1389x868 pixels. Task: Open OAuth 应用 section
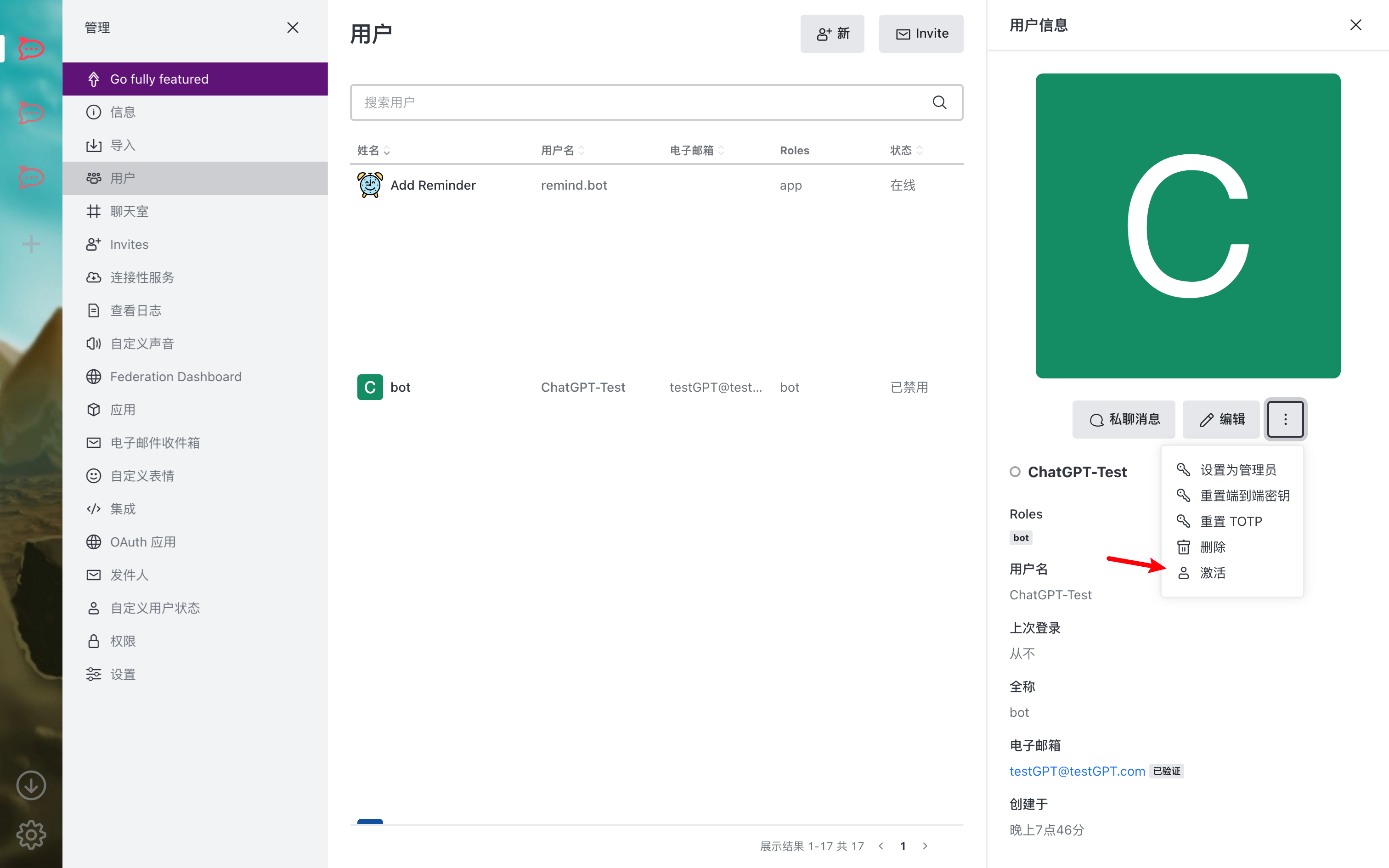click(195, 542)
